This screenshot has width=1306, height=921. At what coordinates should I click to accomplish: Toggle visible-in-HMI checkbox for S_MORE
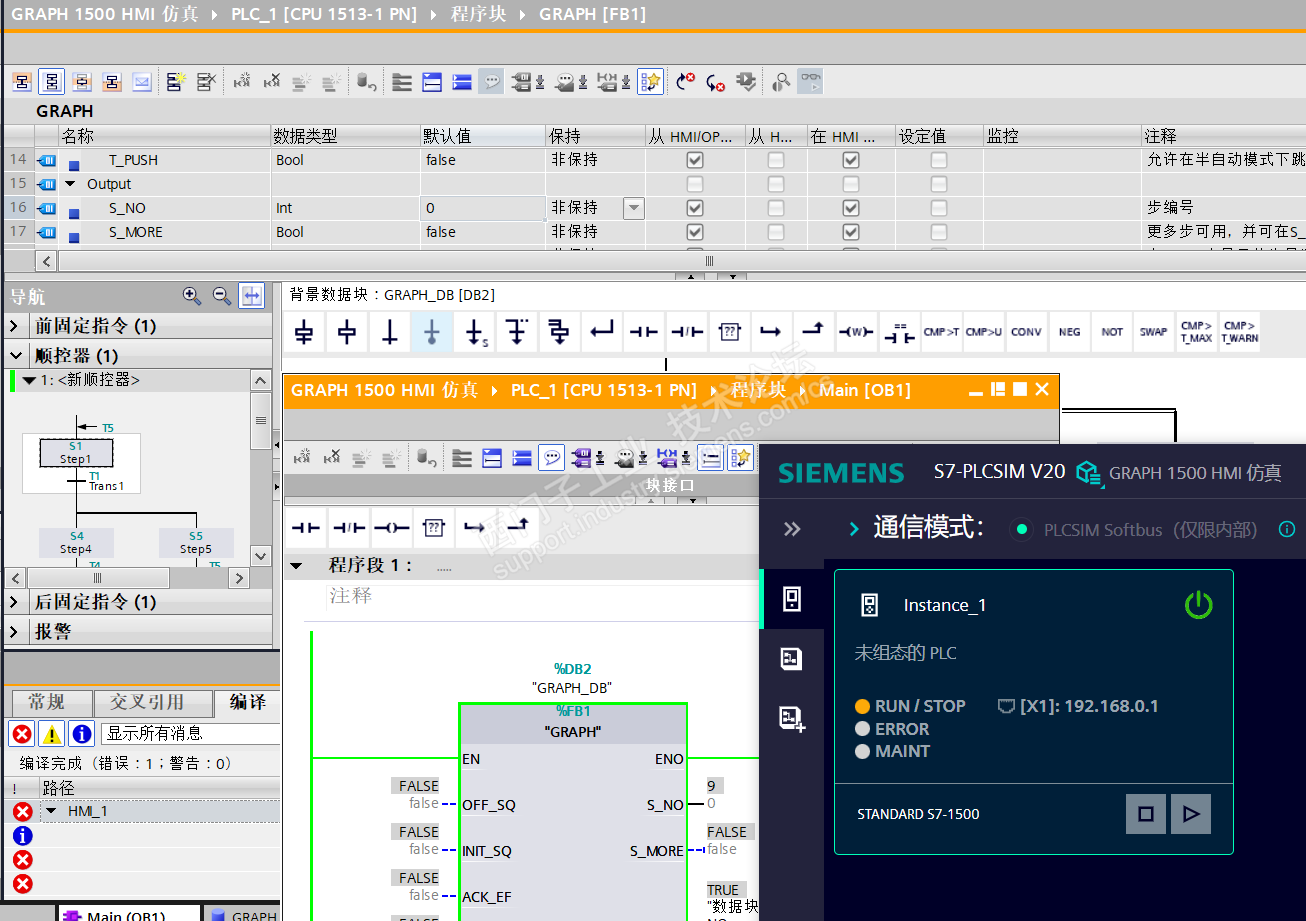[x=850, y=232]
